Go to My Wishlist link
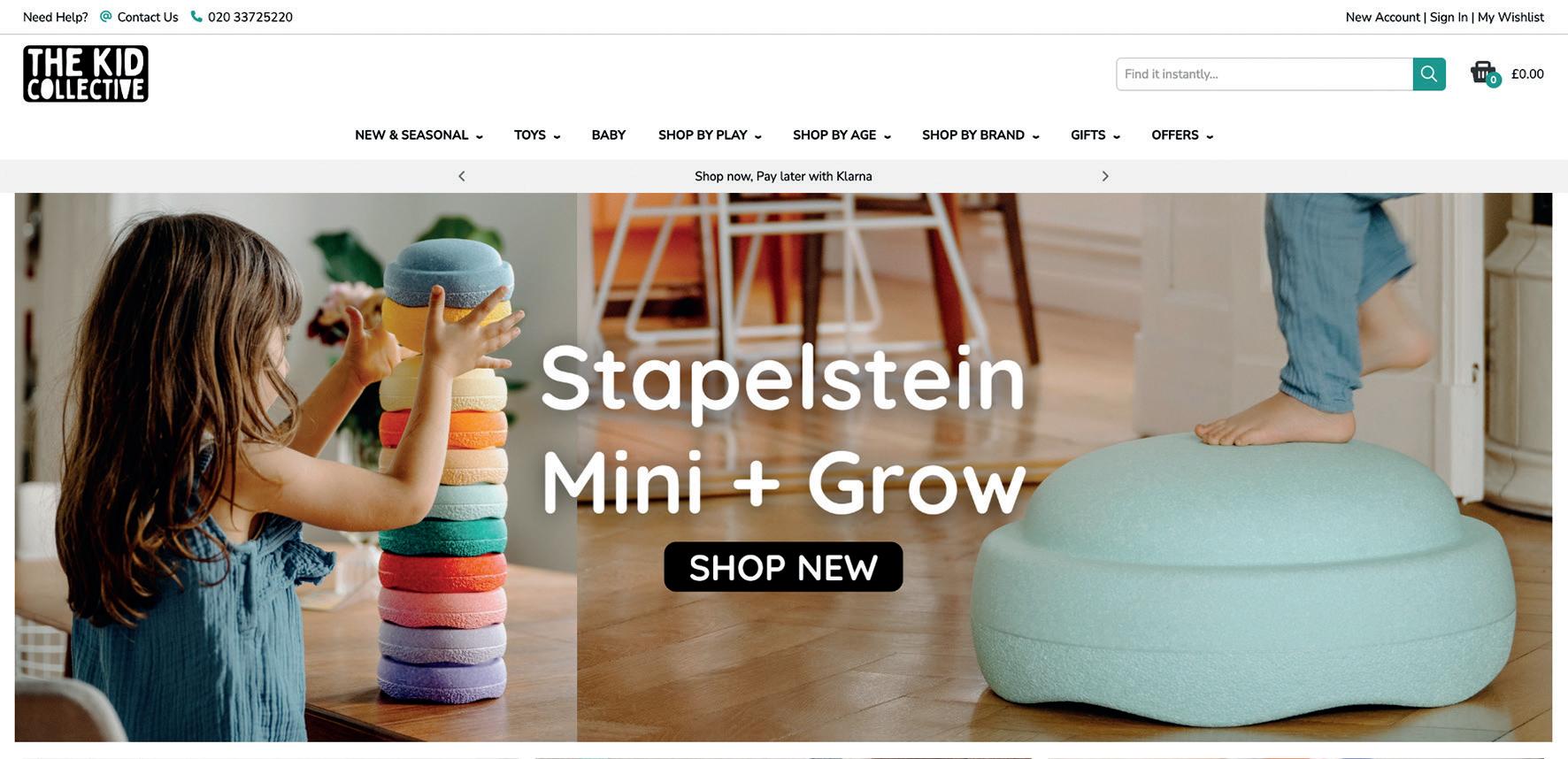The image size is (1568, 759). (x=1510, y=17)
